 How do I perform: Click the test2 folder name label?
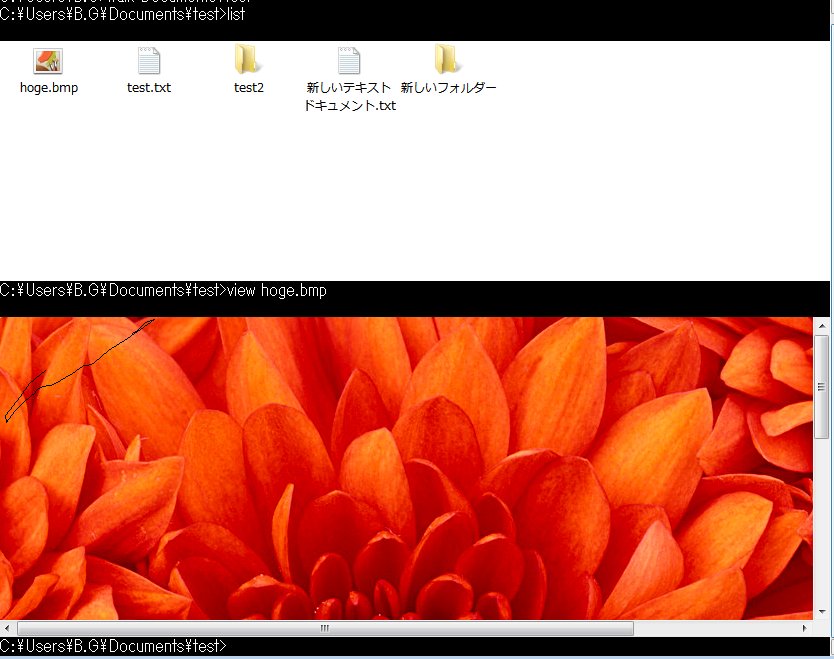tap(249, 88)
